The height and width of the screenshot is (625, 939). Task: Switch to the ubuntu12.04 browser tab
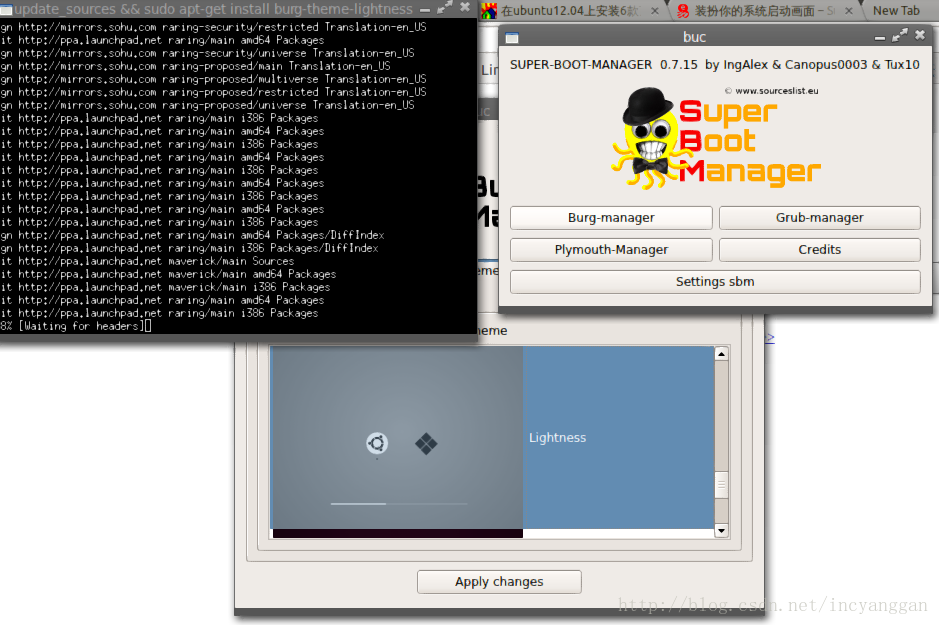click(569, 11)
